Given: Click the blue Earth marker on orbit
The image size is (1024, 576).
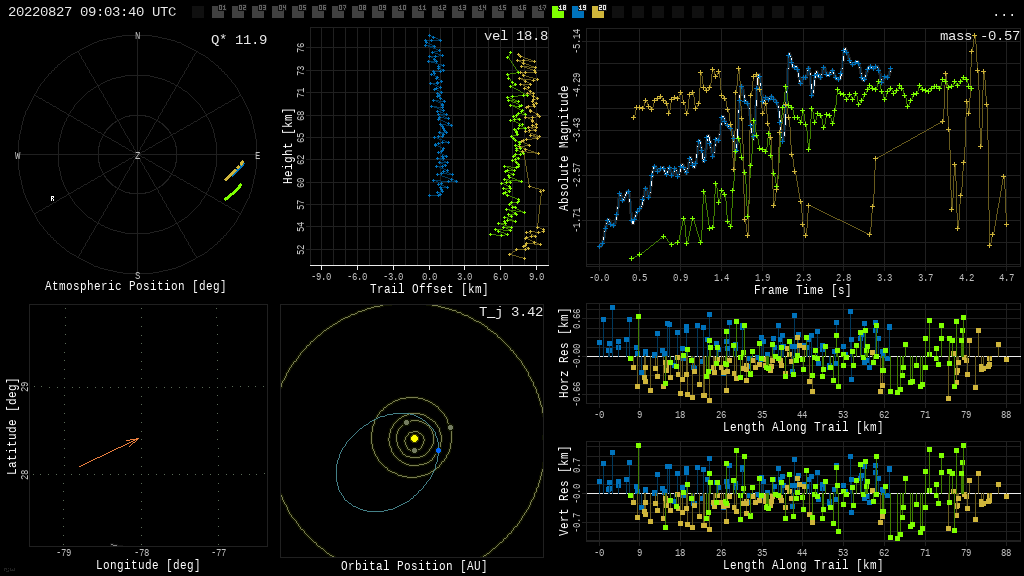Looking at the screenshot, I should coord(438,450).
